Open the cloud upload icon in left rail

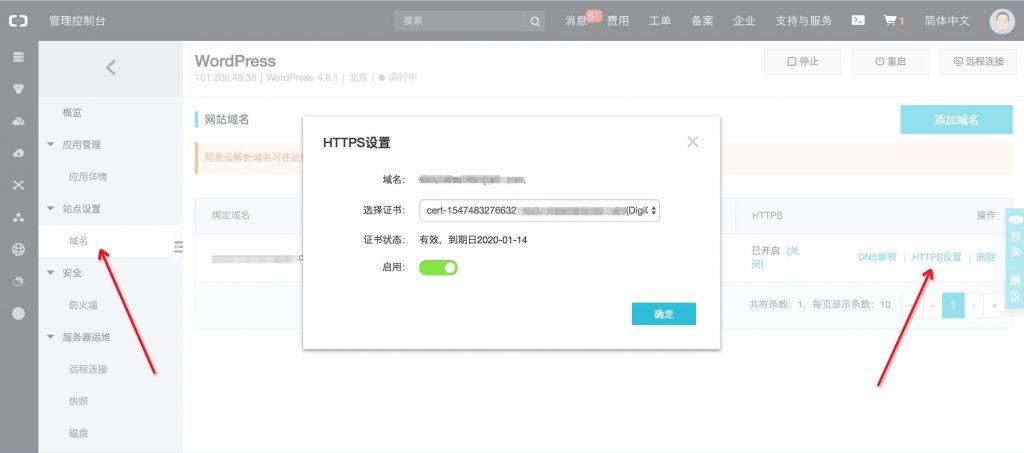(18, 153)
